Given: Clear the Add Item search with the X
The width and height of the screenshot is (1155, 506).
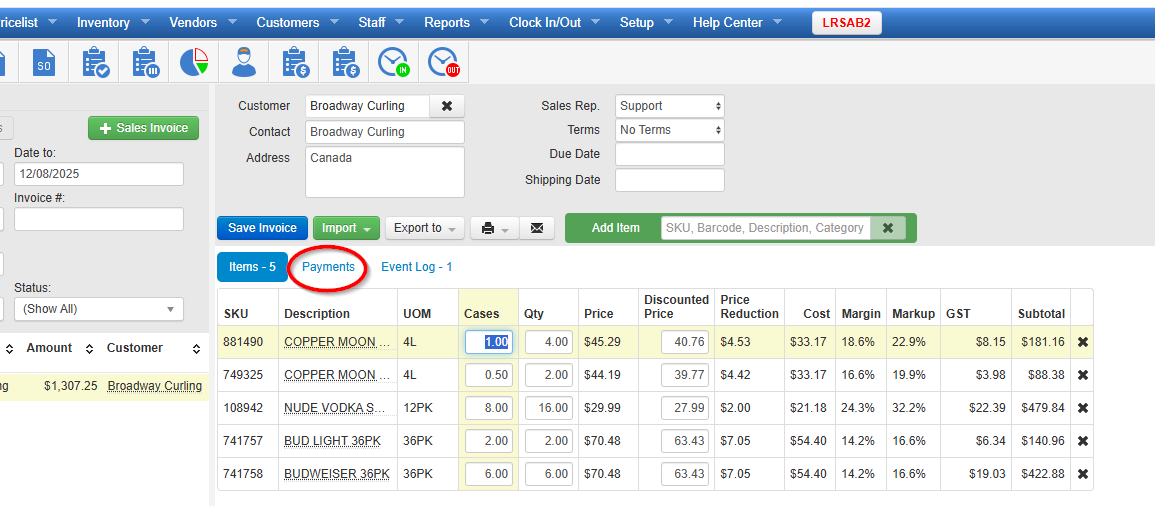Looking at the screenshot, I should [888, 228].
